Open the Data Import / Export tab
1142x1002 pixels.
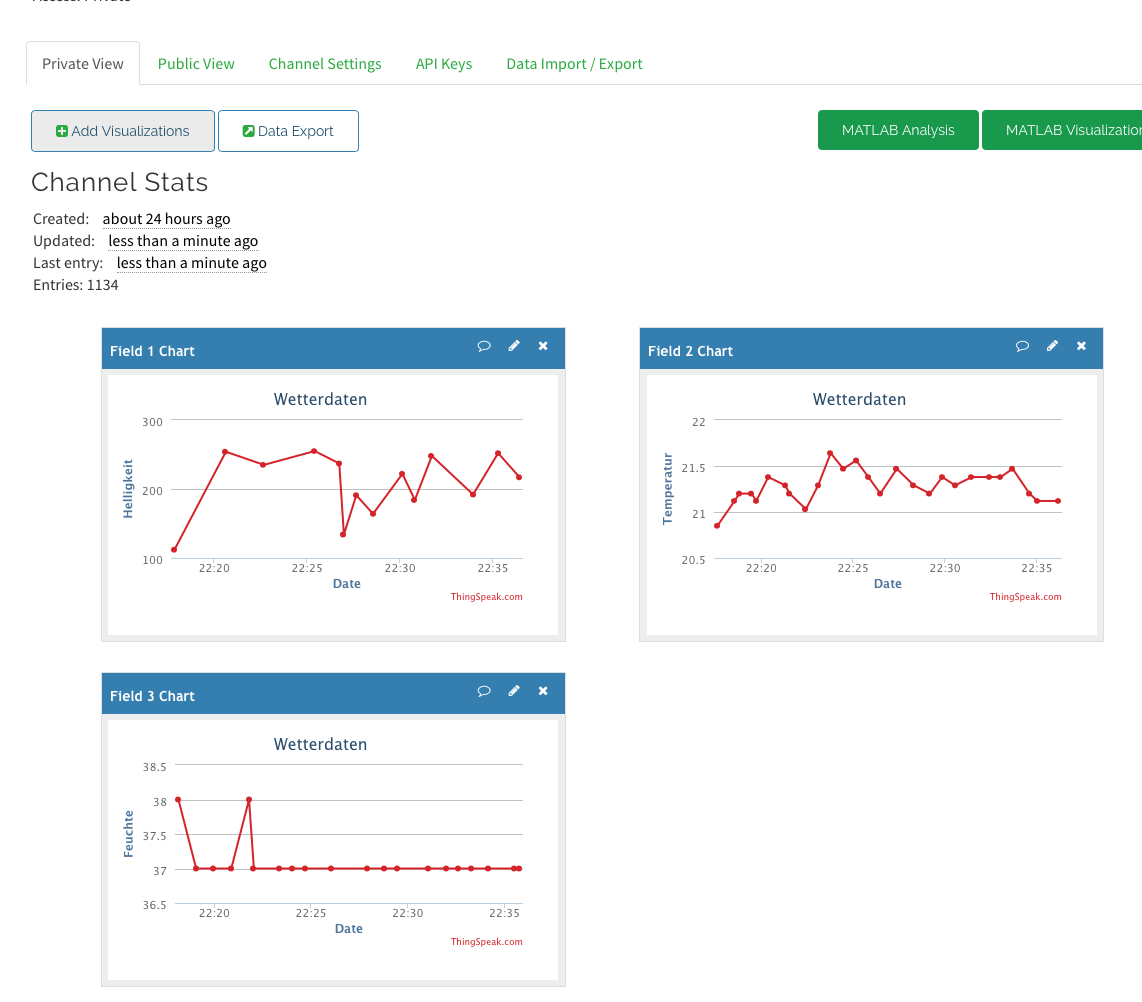coord(574,64)
